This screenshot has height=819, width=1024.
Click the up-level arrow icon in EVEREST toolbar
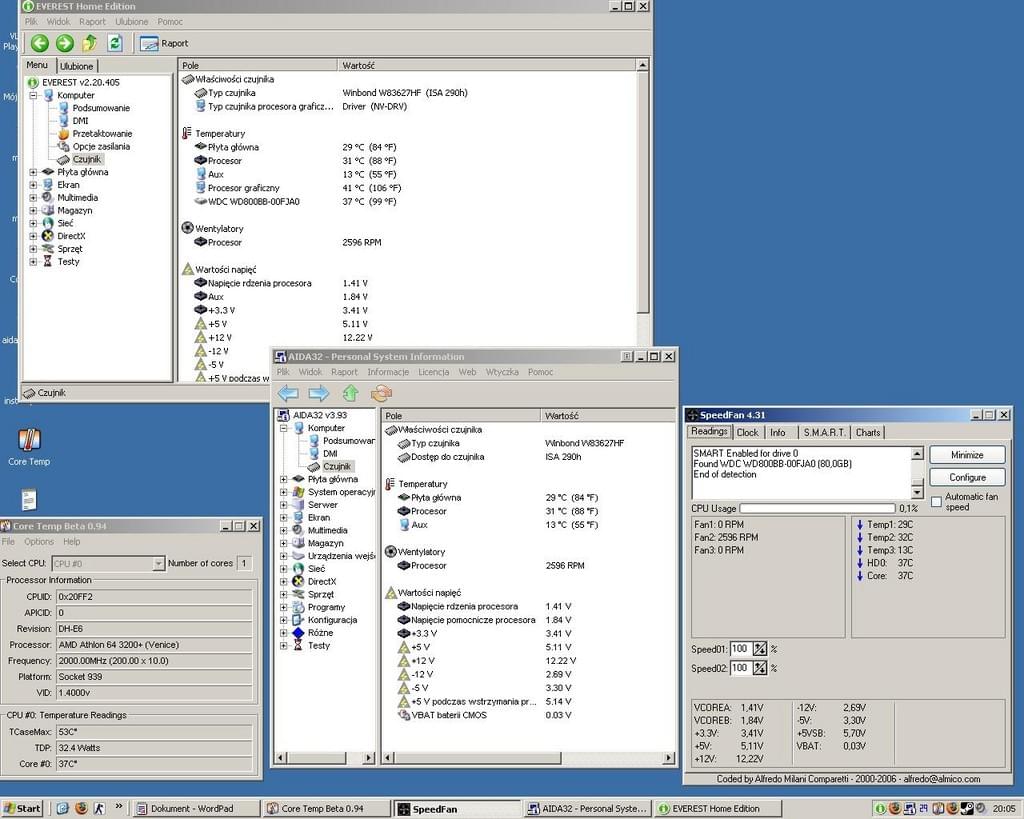(89, 44)
